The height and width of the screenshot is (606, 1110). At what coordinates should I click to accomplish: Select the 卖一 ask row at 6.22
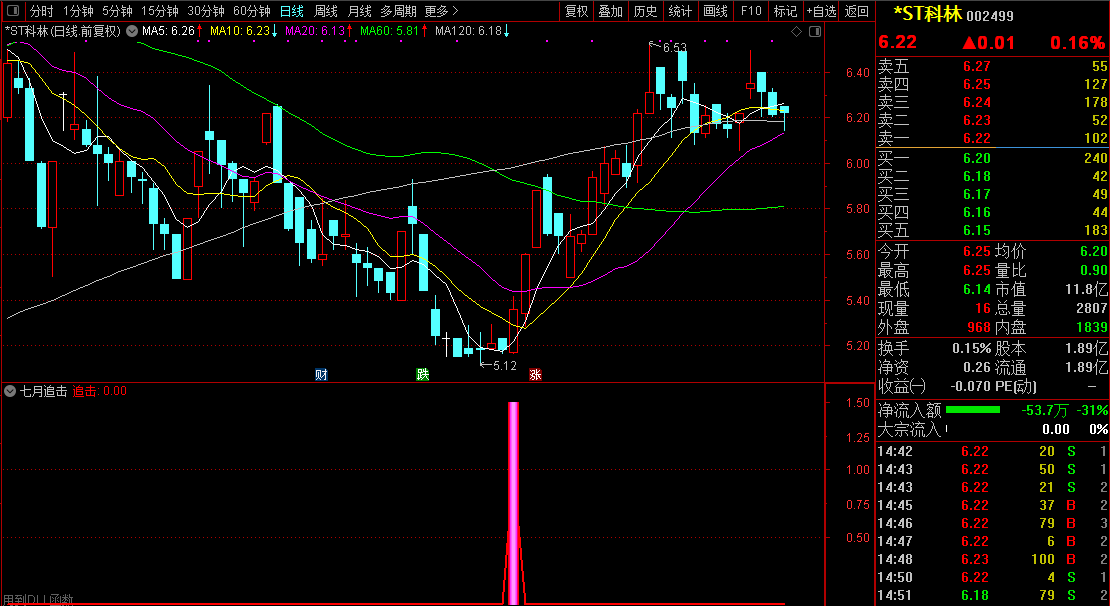[x=992, y=138]
